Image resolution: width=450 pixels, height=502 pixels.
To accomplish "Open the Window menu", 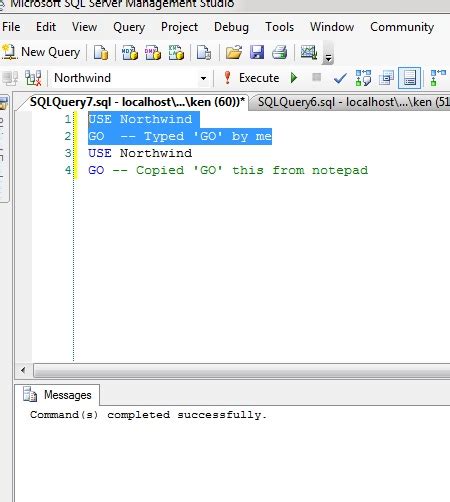I will (x=332, y=27).
